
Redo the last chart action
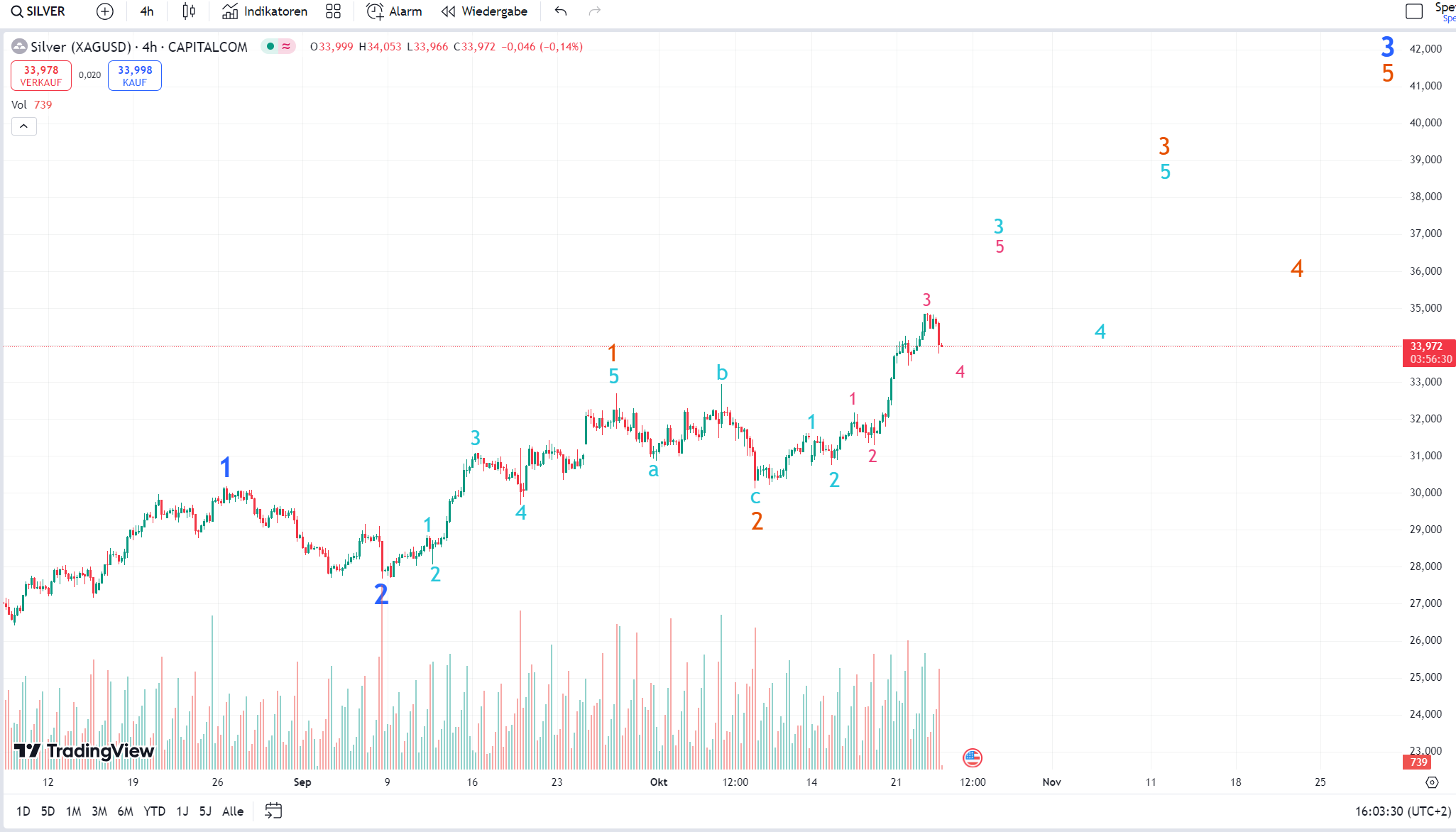pyautogui.click(x=595, y=11)
